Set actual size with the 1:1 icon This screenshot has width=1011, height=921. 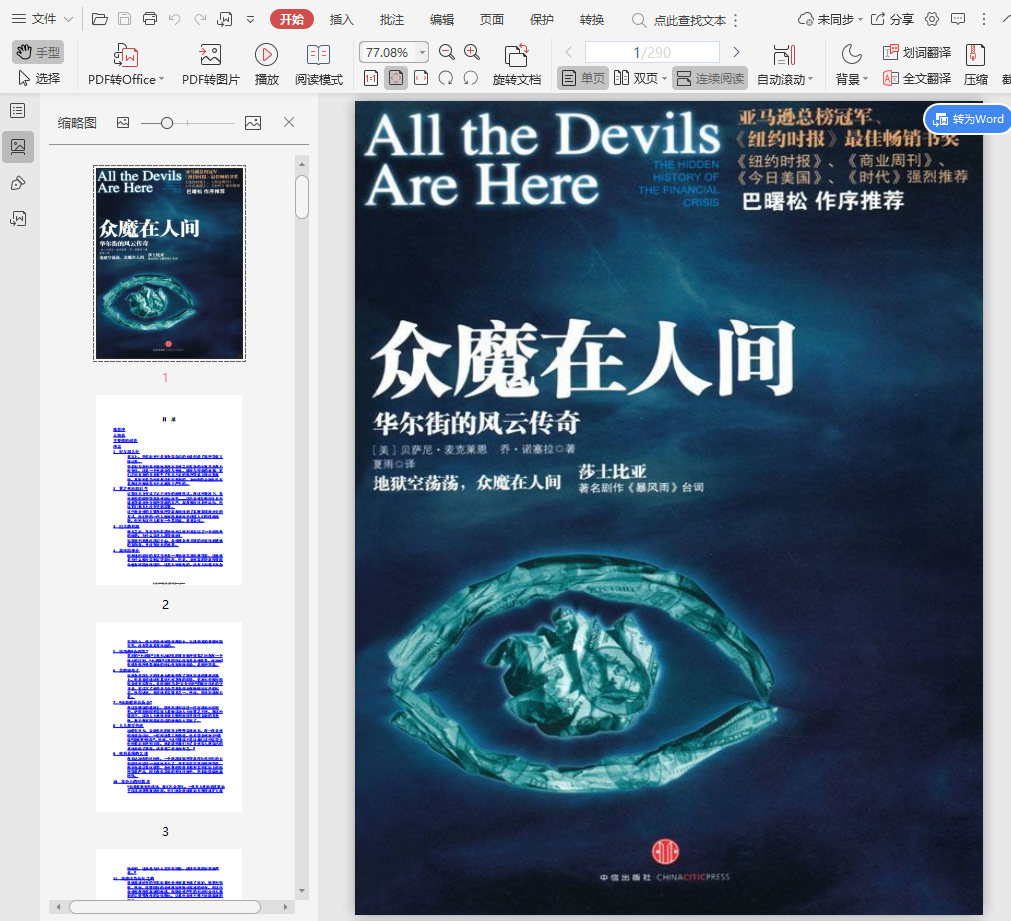pos(371,79)
